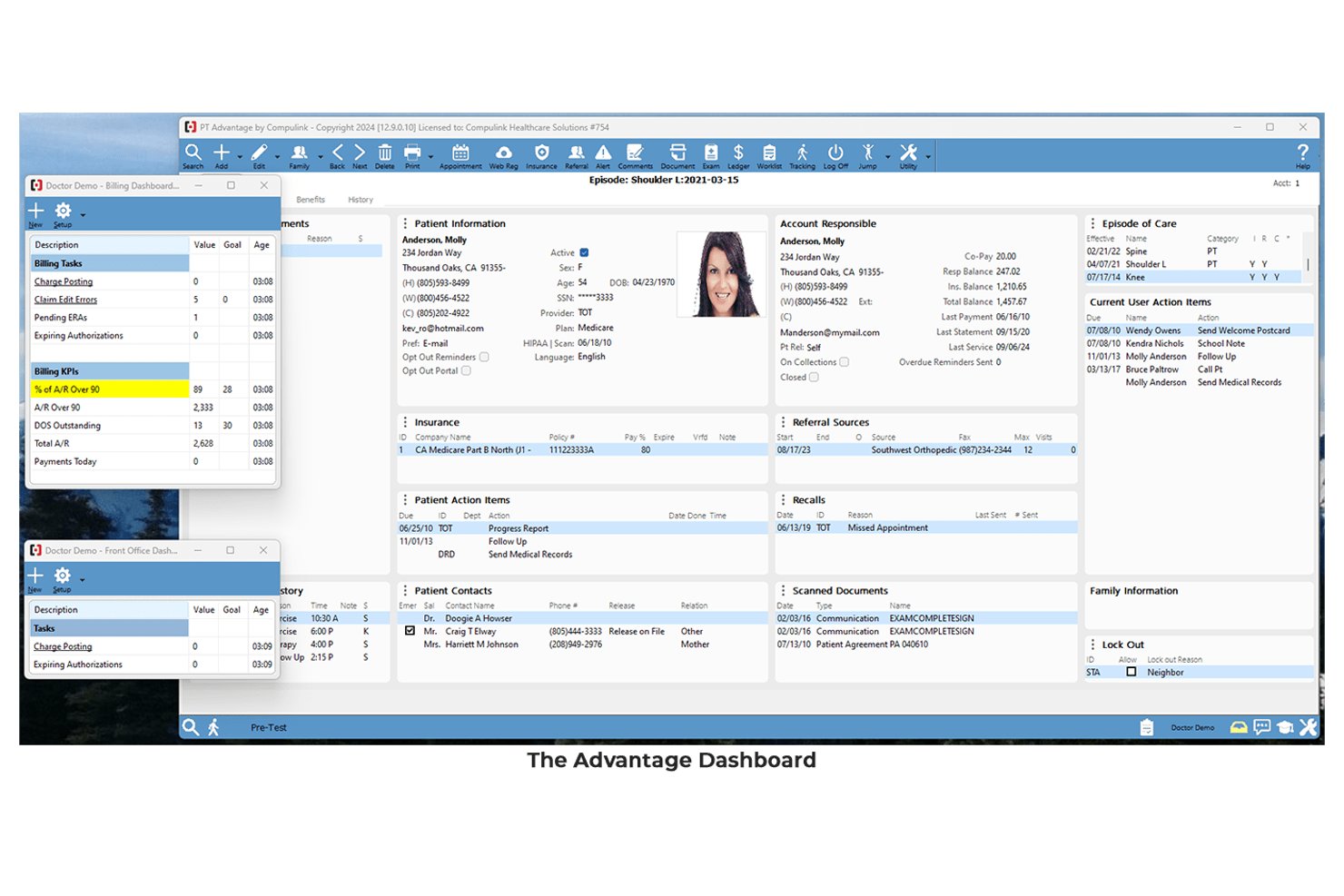This screenshot has height=896, width=1344.
Task: Expand the Family dropdown arrow
Action: pos(320,157)
